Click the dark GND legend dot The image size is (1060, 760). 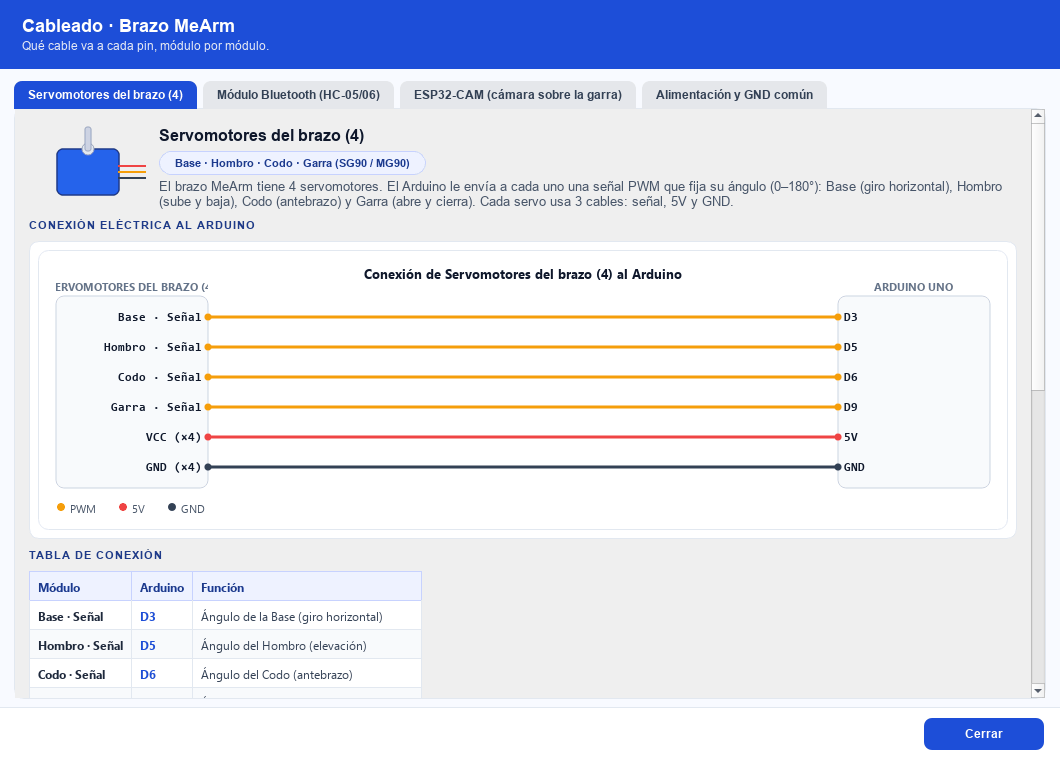click(x=172, y=507)
